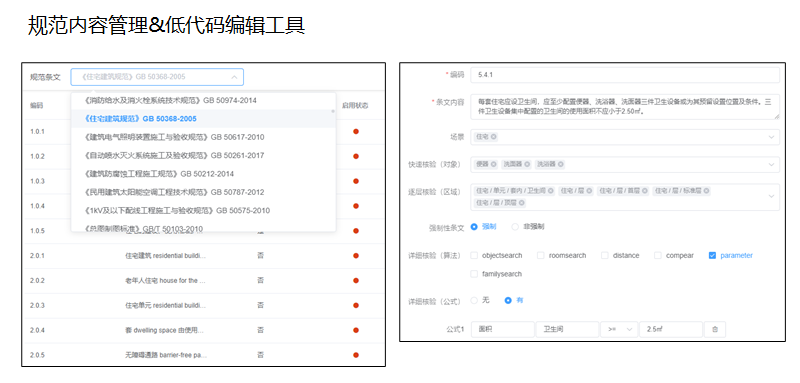The height and width of the screenshot is (383, 800).
Task: Remove the 住宅 / 层 tag's x icon
Action: pos(589,191)
